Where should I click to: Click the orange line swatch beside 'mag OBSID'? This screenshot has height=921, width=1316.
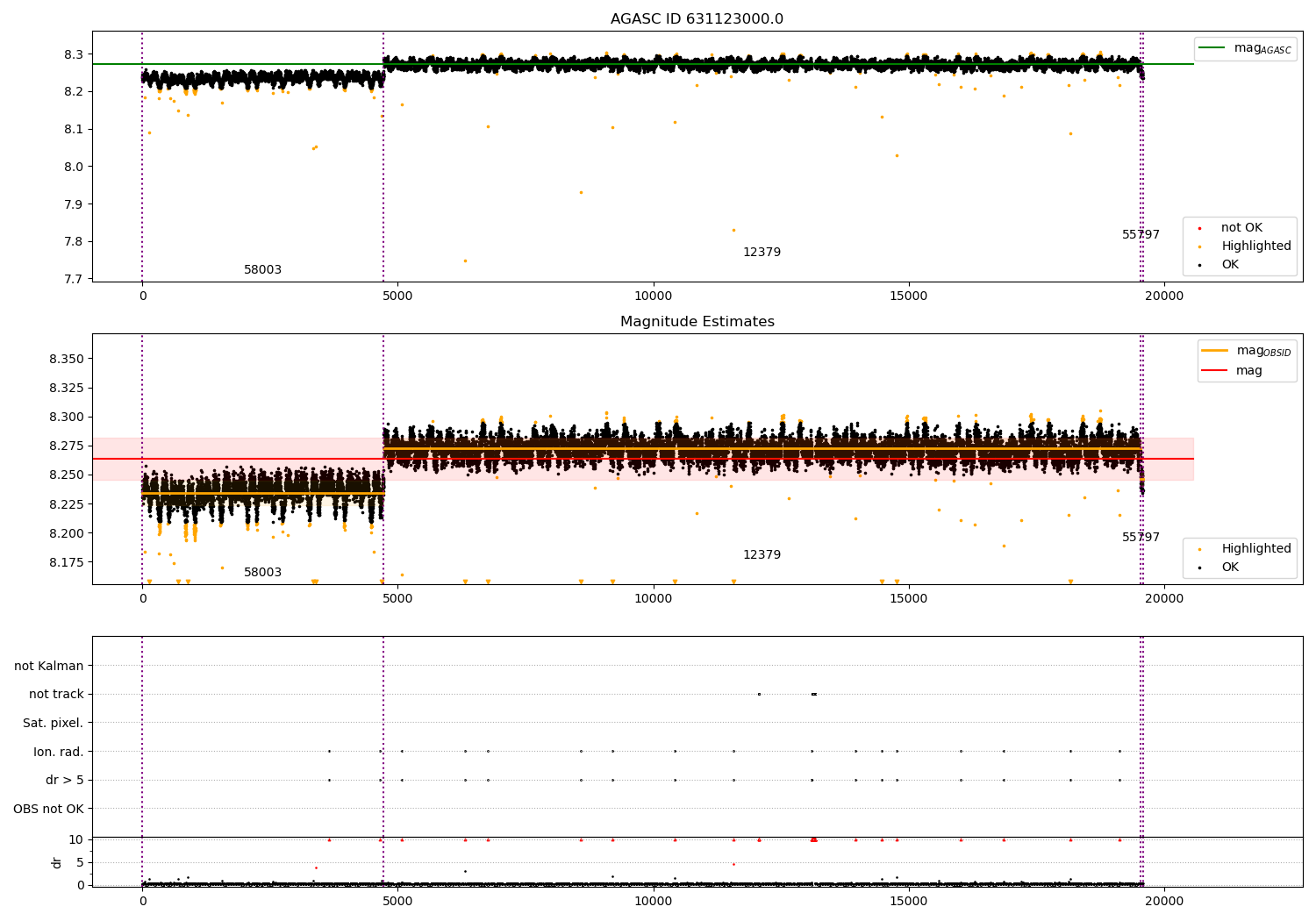tap(1214, 351)
